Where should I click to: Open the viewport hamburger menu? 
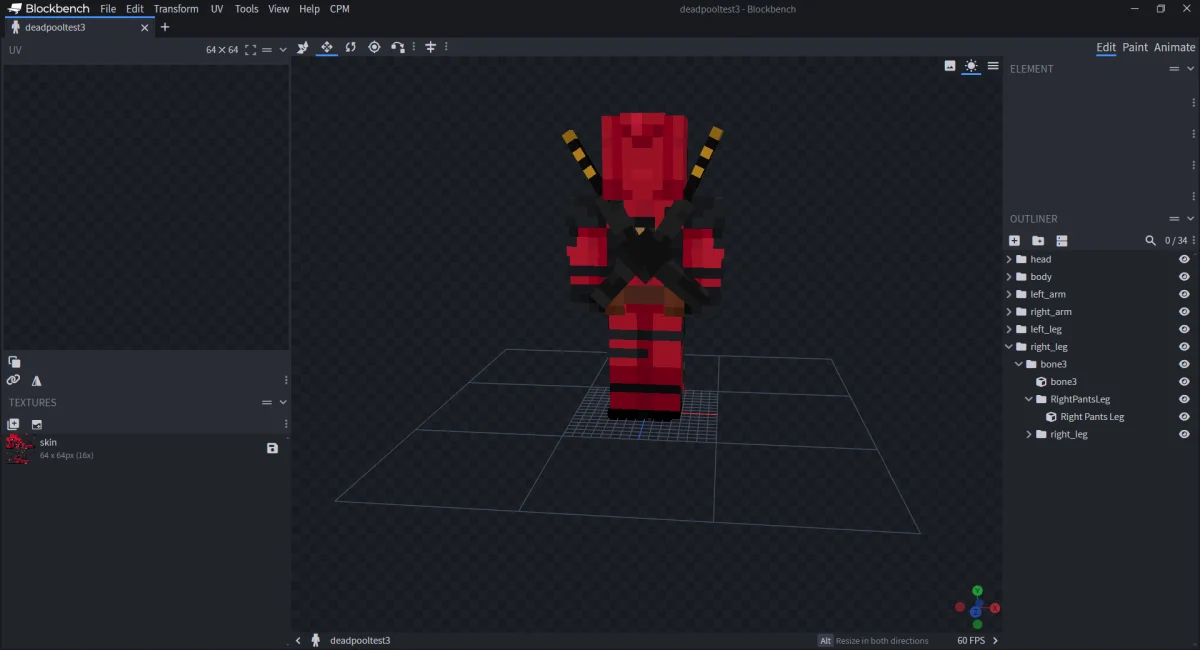click(993, 66)
